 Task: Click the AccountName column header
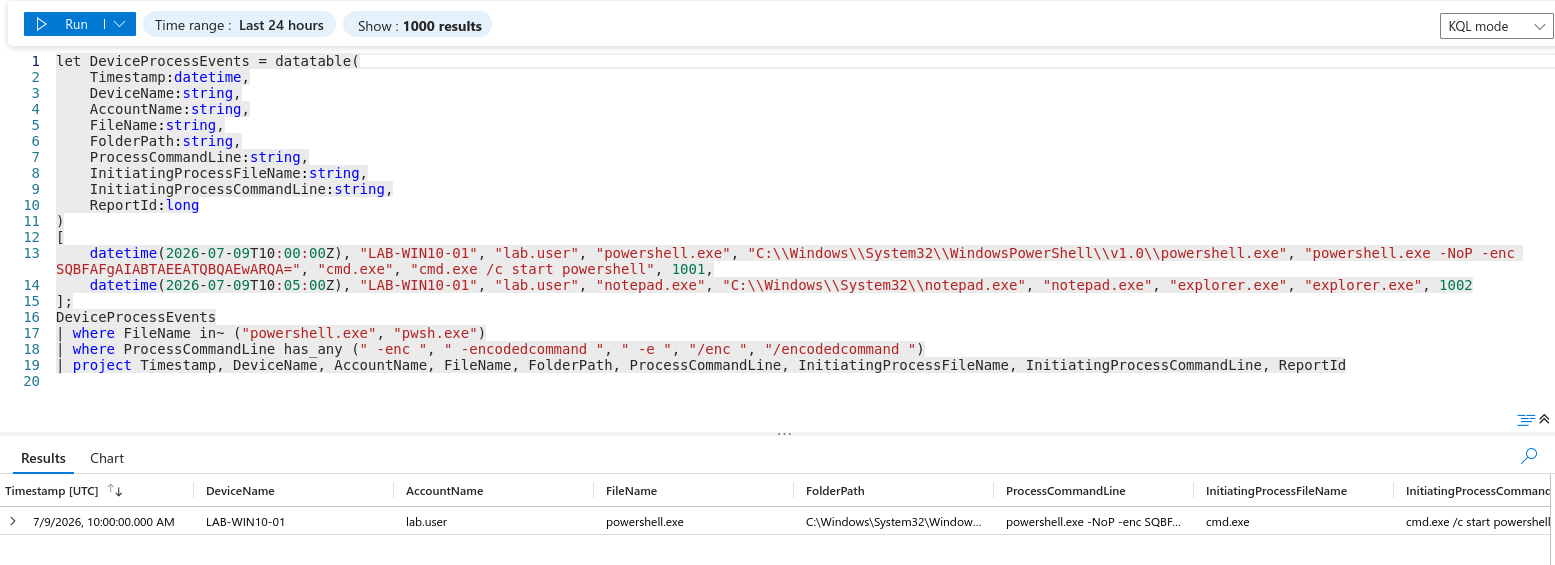point(444,491)
